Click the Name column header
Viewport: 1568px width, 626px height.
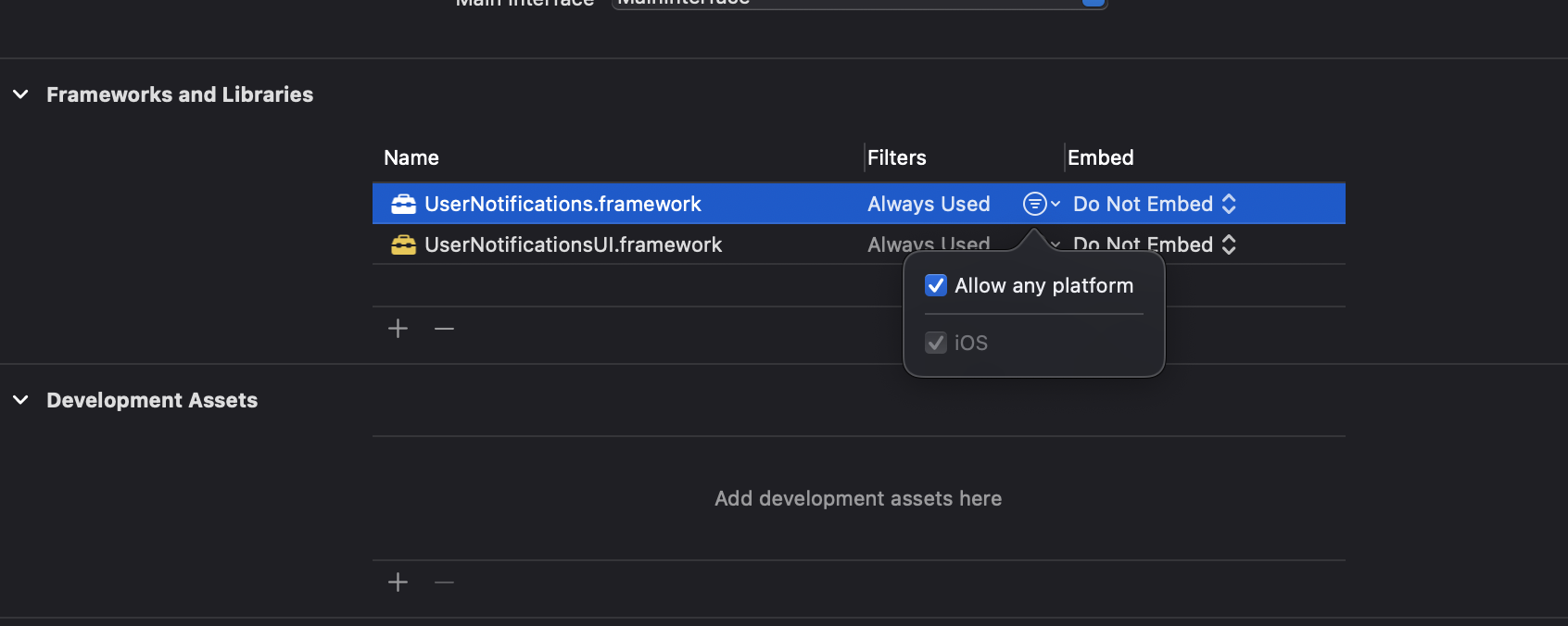pos(411,157)
